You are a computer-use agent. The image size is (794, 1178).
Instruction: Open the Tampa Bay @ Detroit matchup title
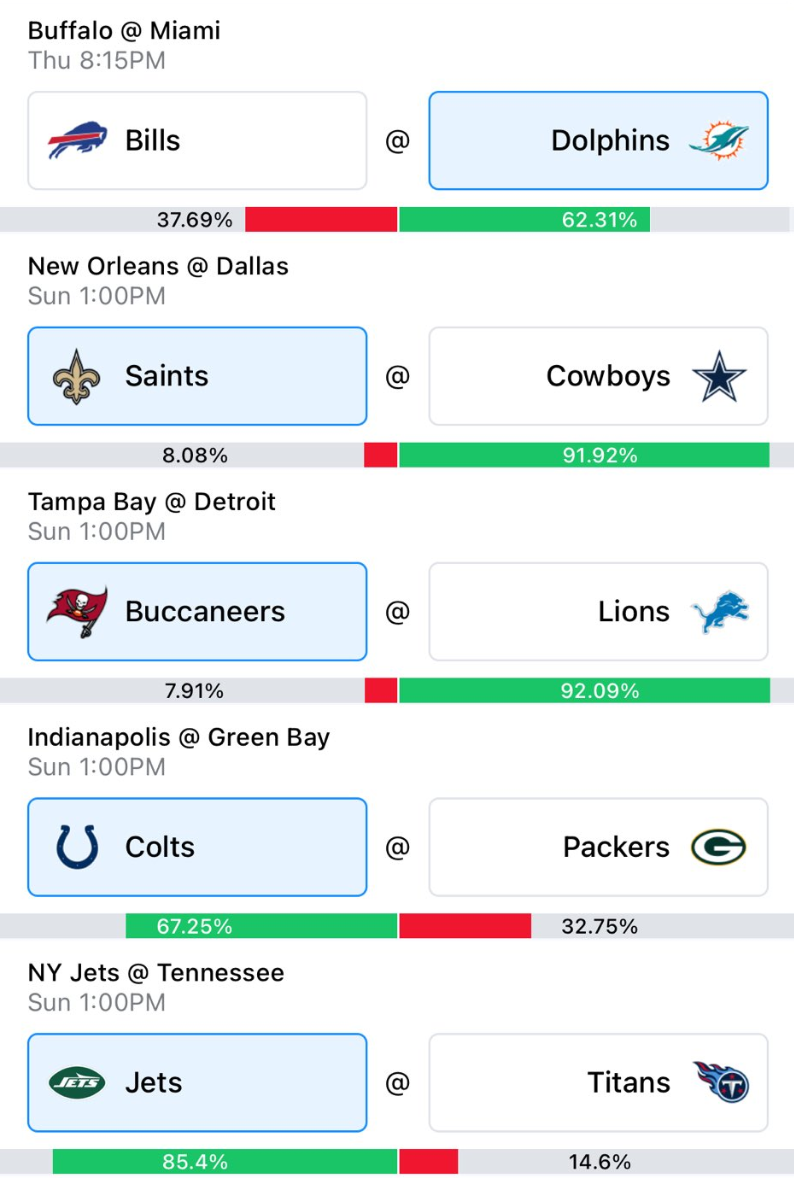[x=151, y=502]
